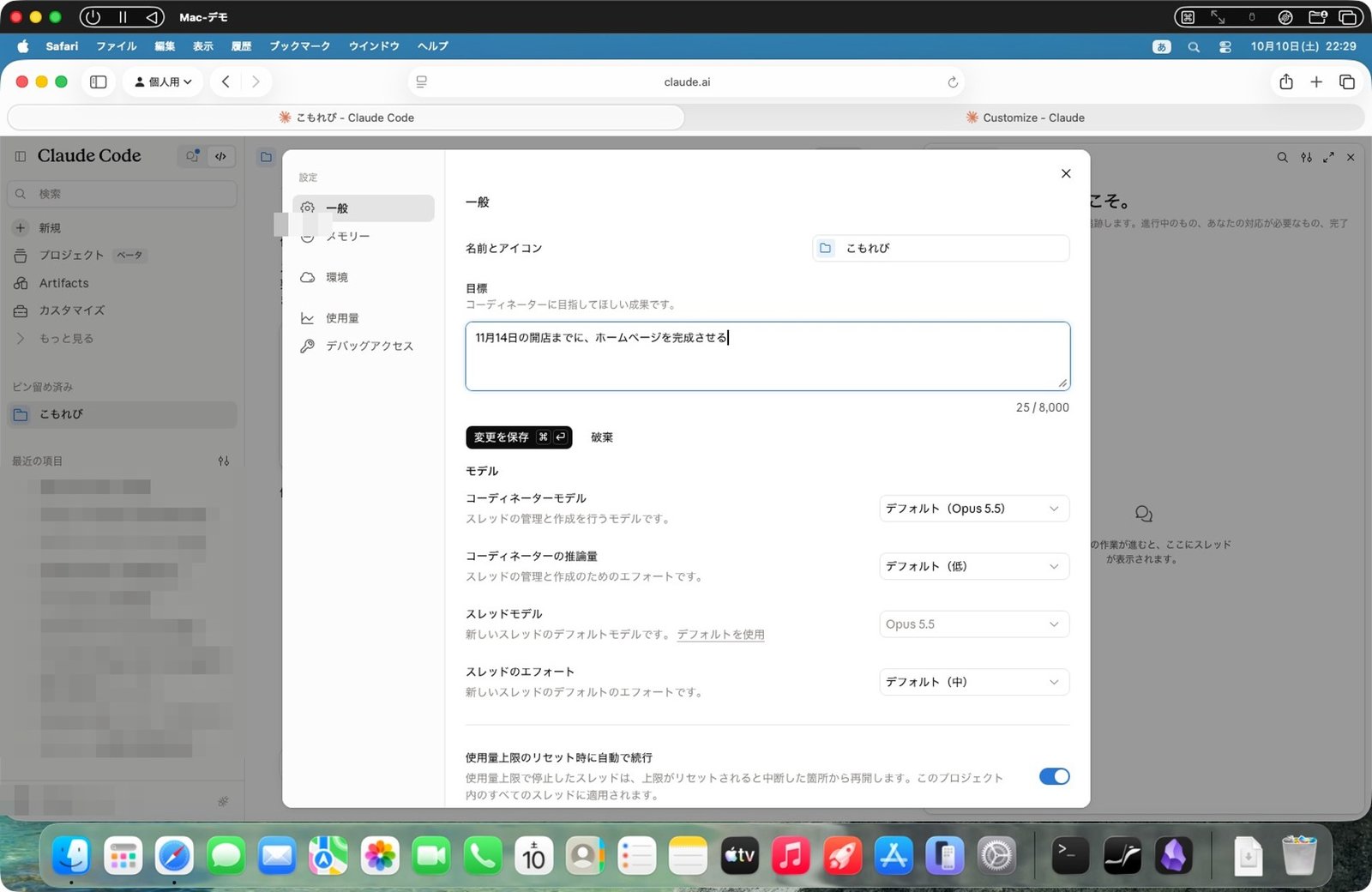Click 新規 in the sidebar
This screenshot has width=1372, height=892.
click(x=122, y=228)
